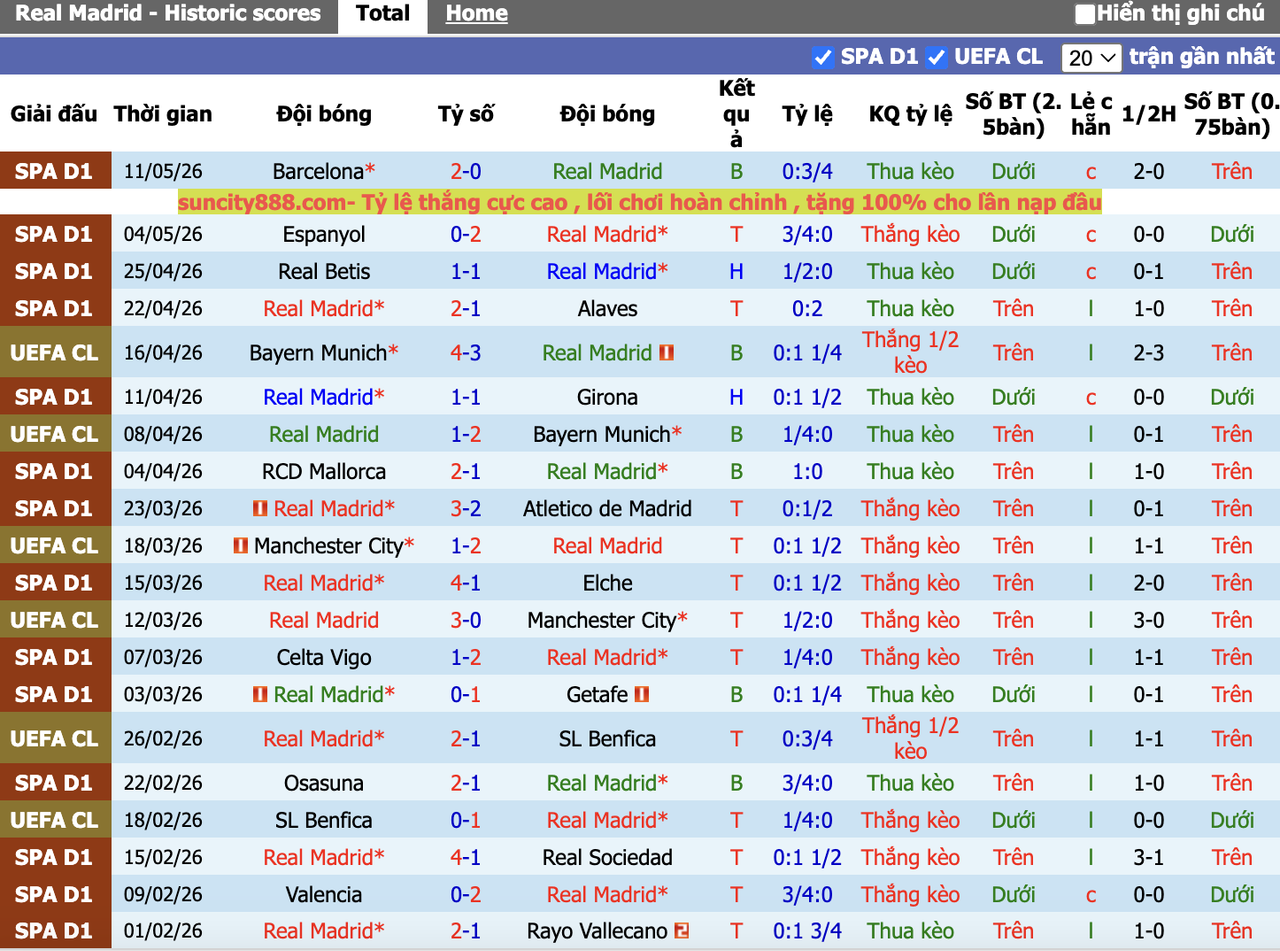This screenshot has width=1280, height=951.
Task: Click the date 04/05/26
Action: click(163, 235)
